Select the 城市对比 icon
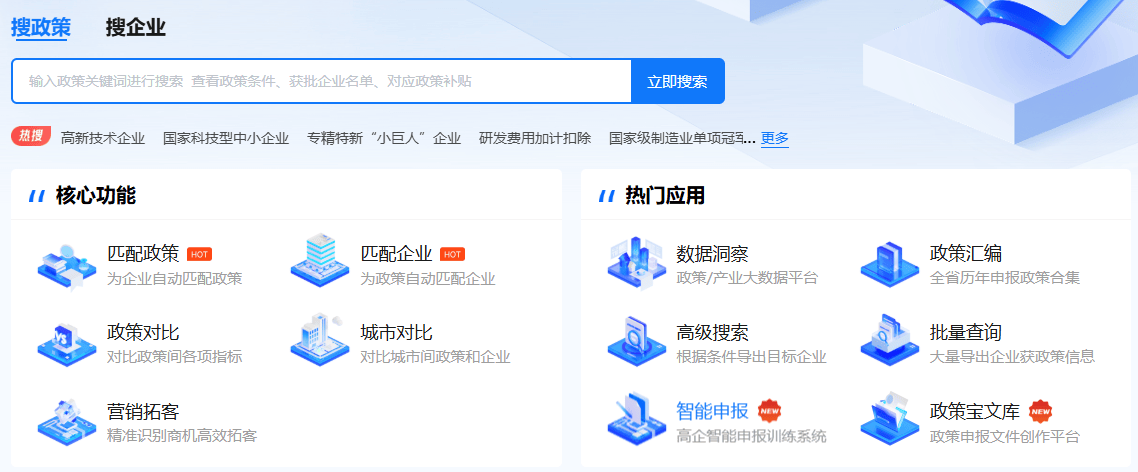 click(x=320, y=342)
